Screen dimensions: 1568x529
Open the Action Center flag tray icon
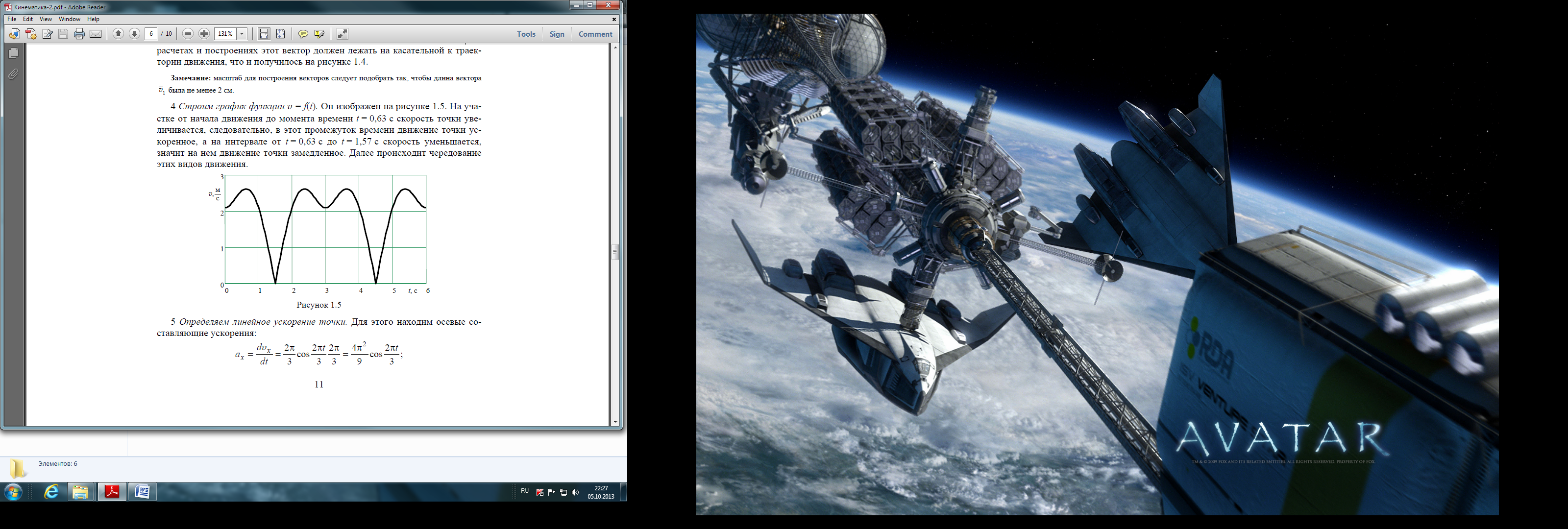click(x=552, y=492)
